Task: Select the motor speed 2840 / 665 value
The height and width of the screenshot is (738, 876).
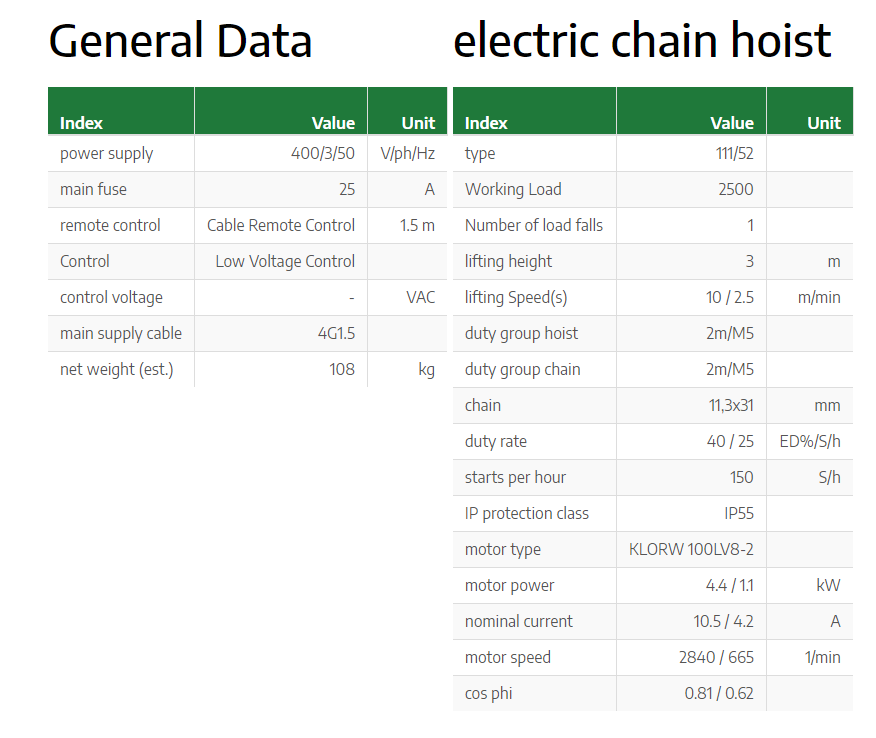Action: tap(716, 658)
